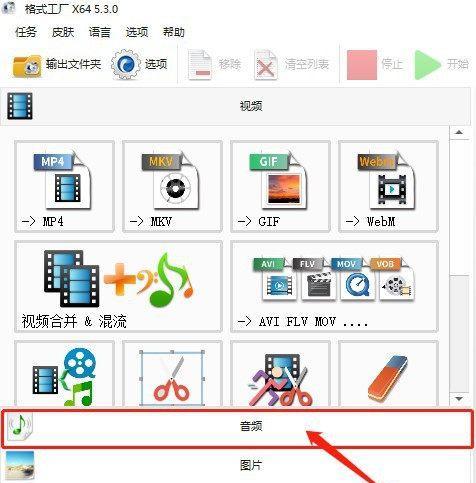This screenshot has height=483, width=476.
Task: Open the 语言 menu
Action: (100, 32)
